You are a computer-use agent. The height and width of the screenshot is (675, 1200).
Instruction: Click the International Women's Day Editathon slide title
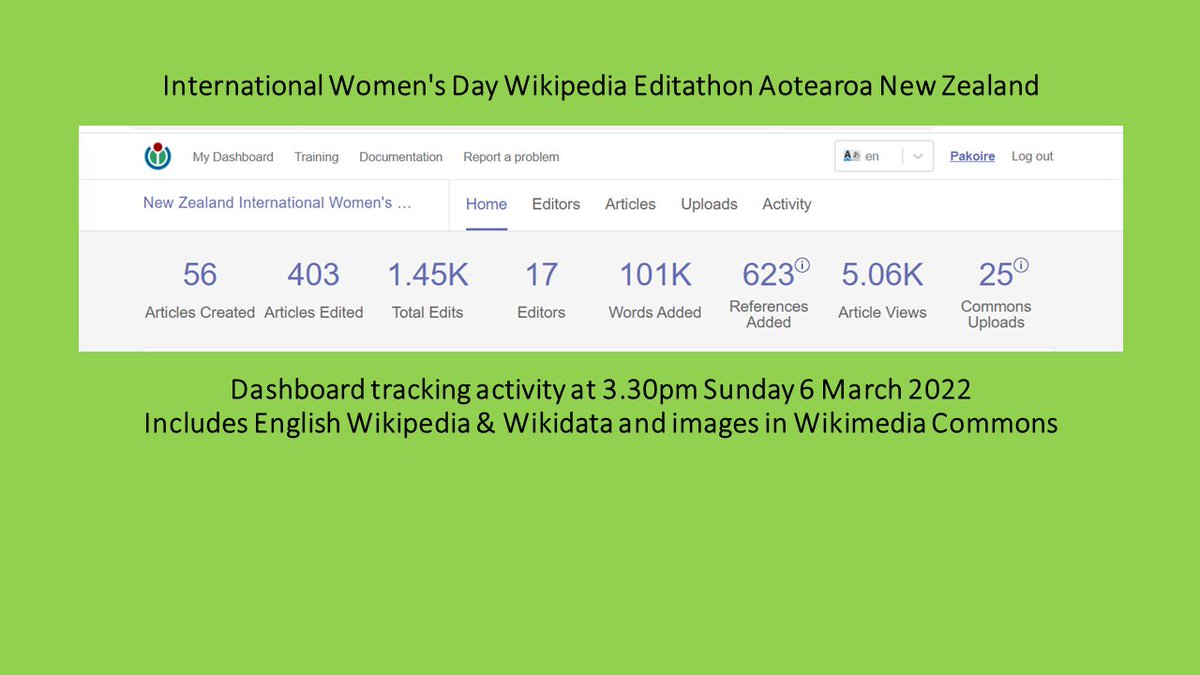click(600, 86)
